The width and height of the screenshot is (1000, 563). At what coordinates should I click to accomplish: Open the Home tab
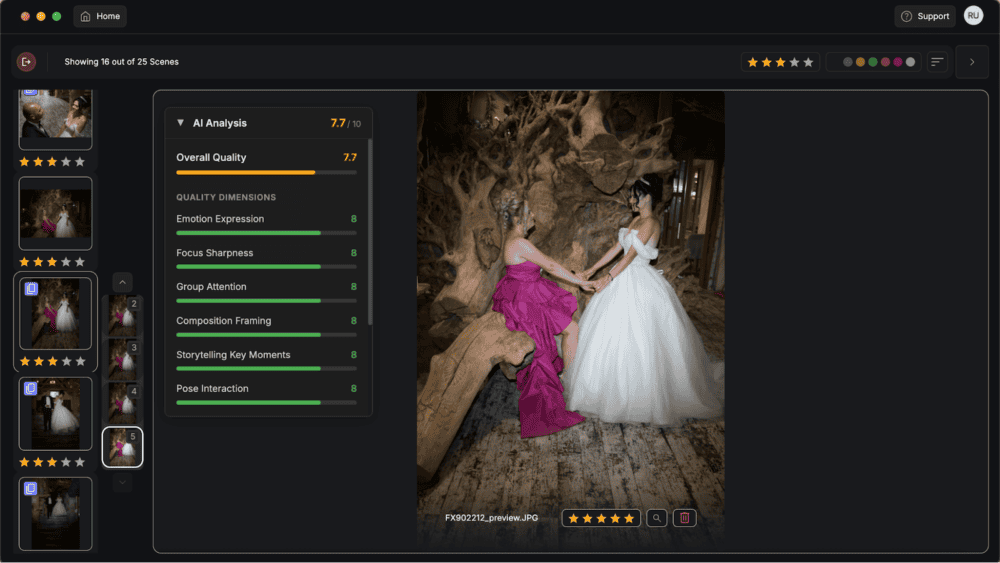click(x=100, y=16)
